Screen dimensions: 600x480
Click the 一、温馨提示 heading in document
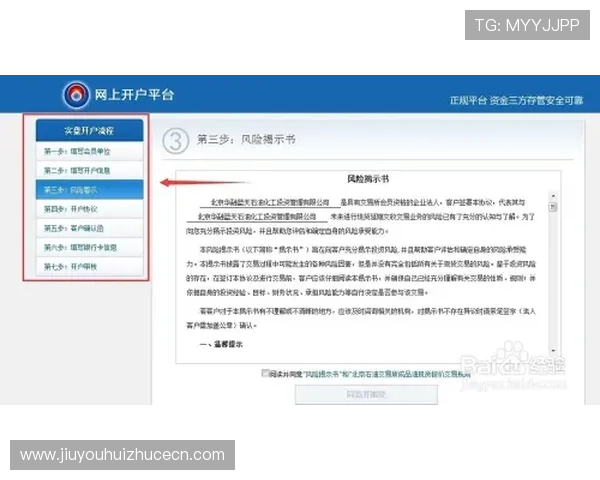click(x=221, y=344)
